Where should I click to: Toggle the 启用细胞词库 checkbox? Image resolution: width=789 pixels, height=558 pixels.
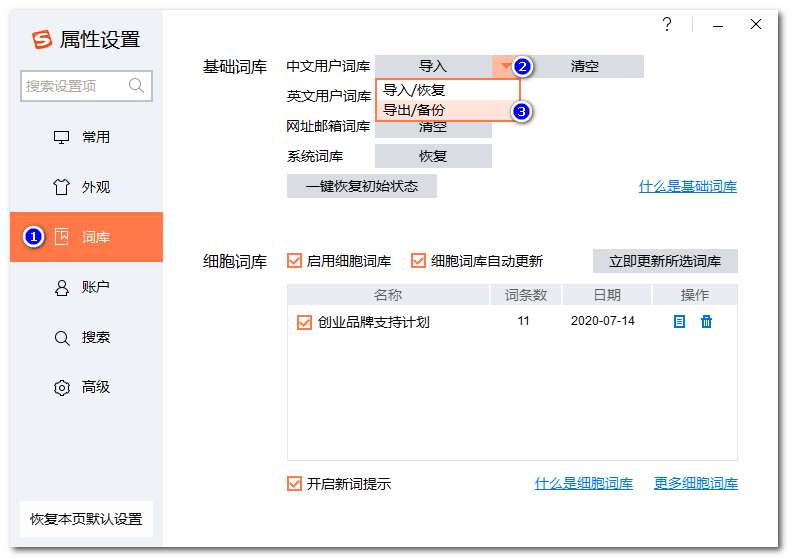tap(294, 261)
